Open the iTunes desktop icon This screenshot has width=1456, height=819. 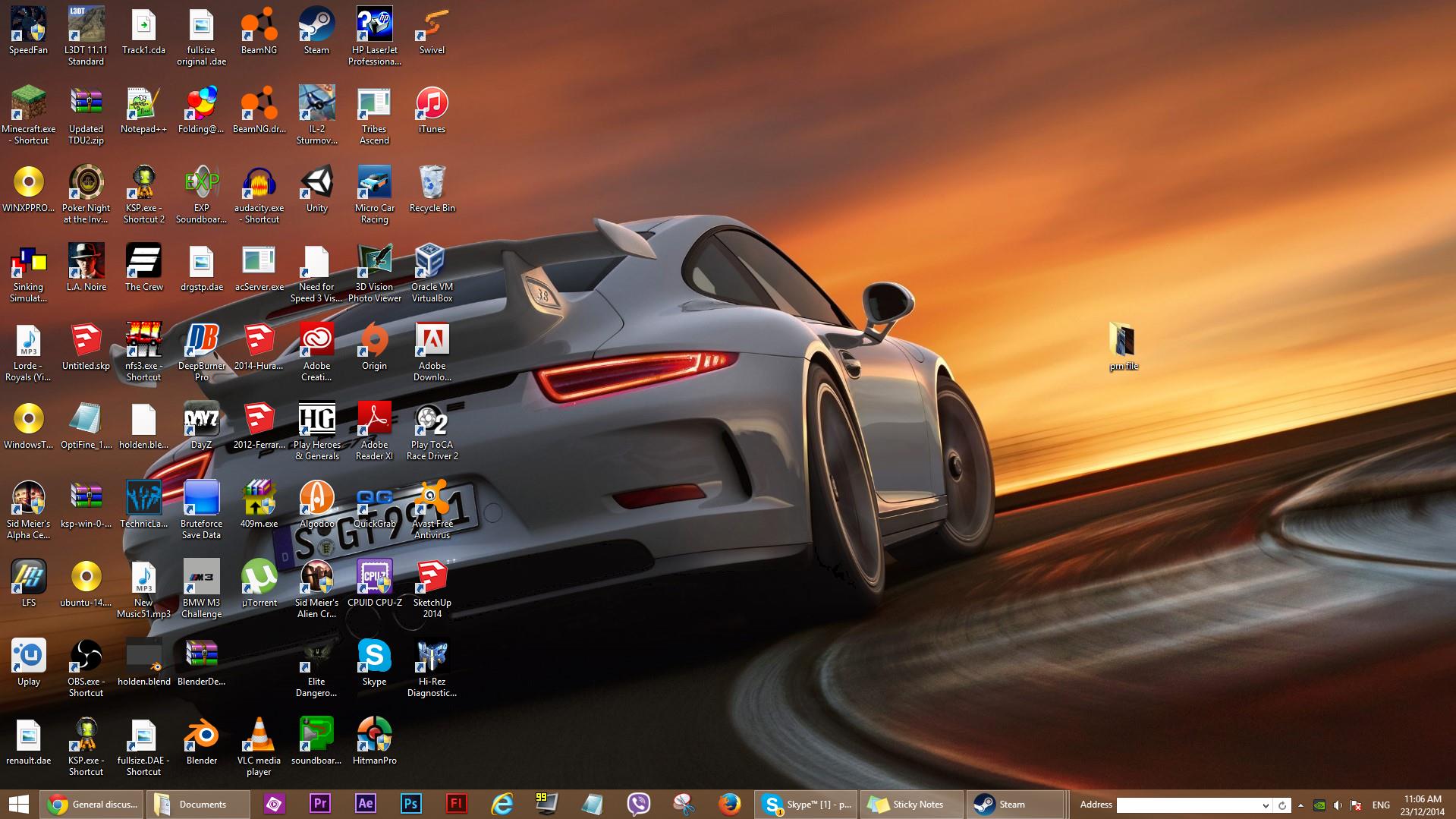(432, 110)
